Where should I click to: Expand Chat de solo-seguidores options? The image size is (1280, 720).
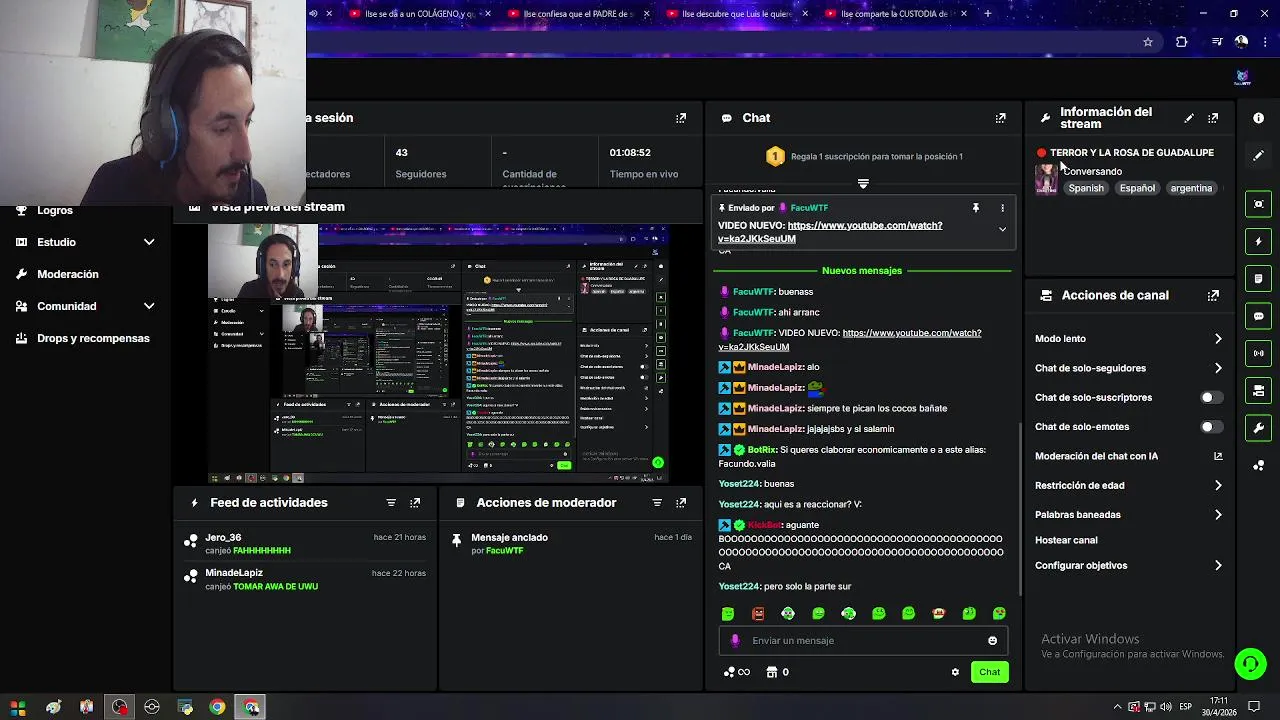[1218, 368]
